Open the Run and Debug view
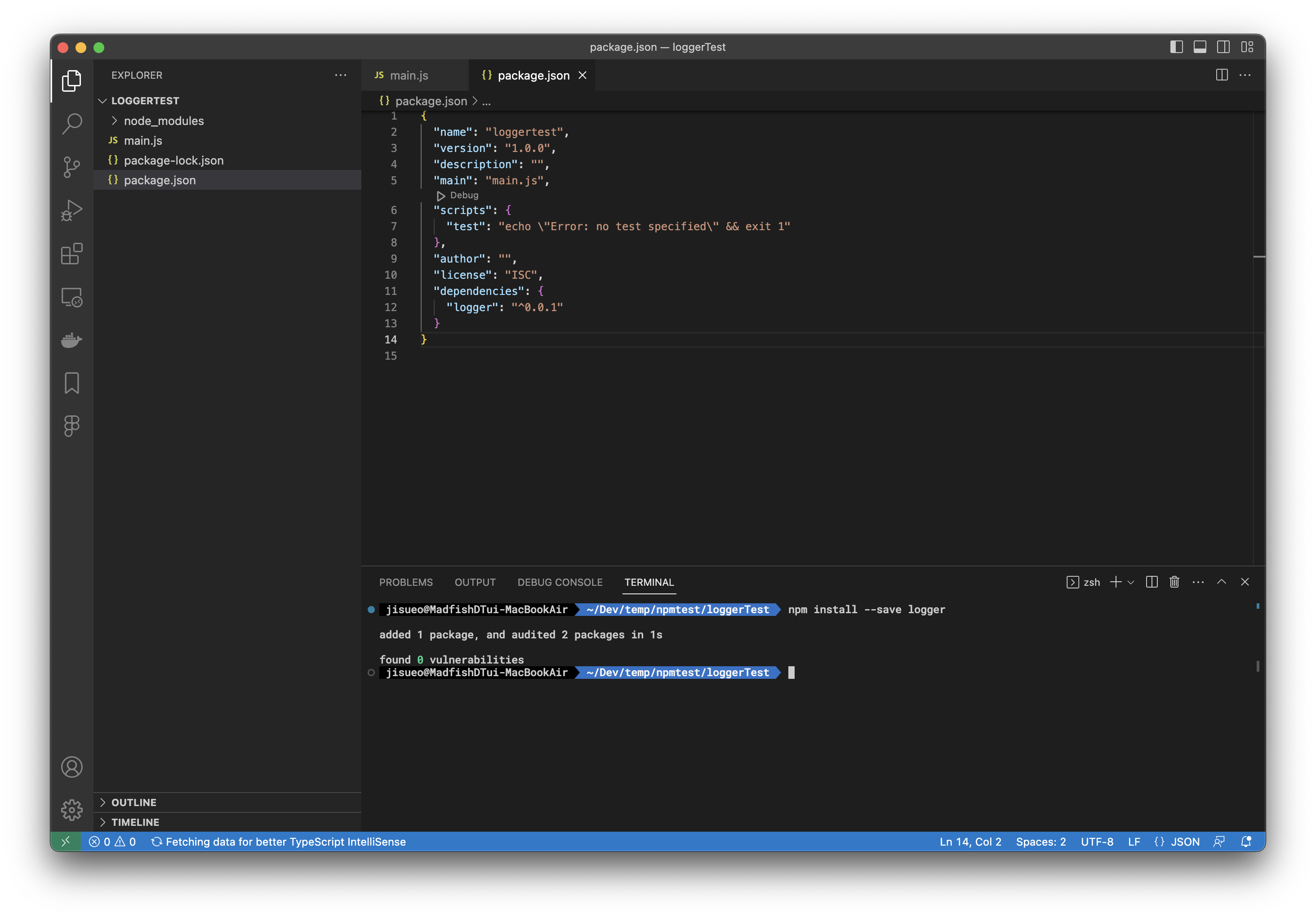Viewport: 1316px width, 918px height. click(71, 210)
